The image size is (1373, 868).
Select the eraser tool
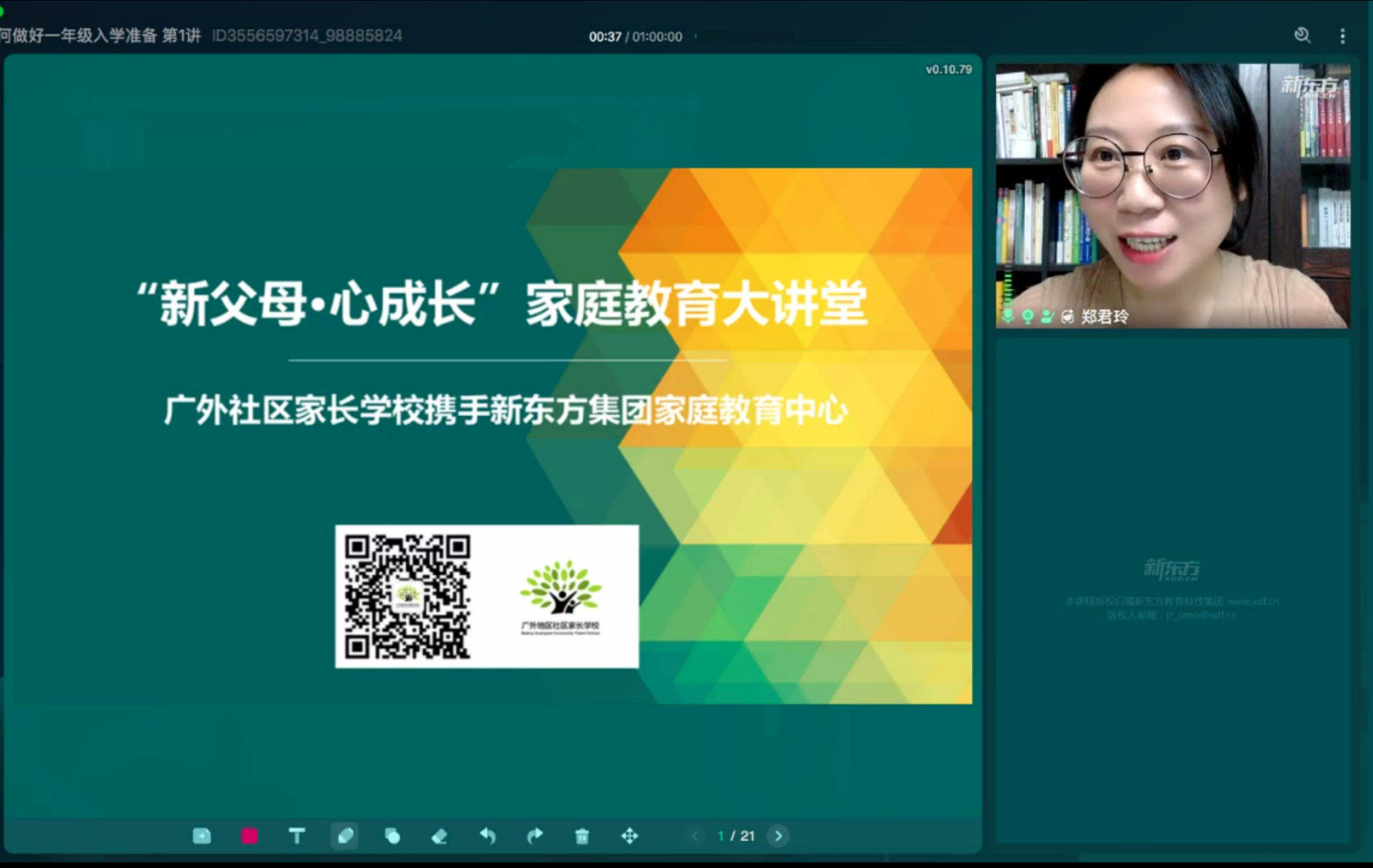[x=439, y=836]
